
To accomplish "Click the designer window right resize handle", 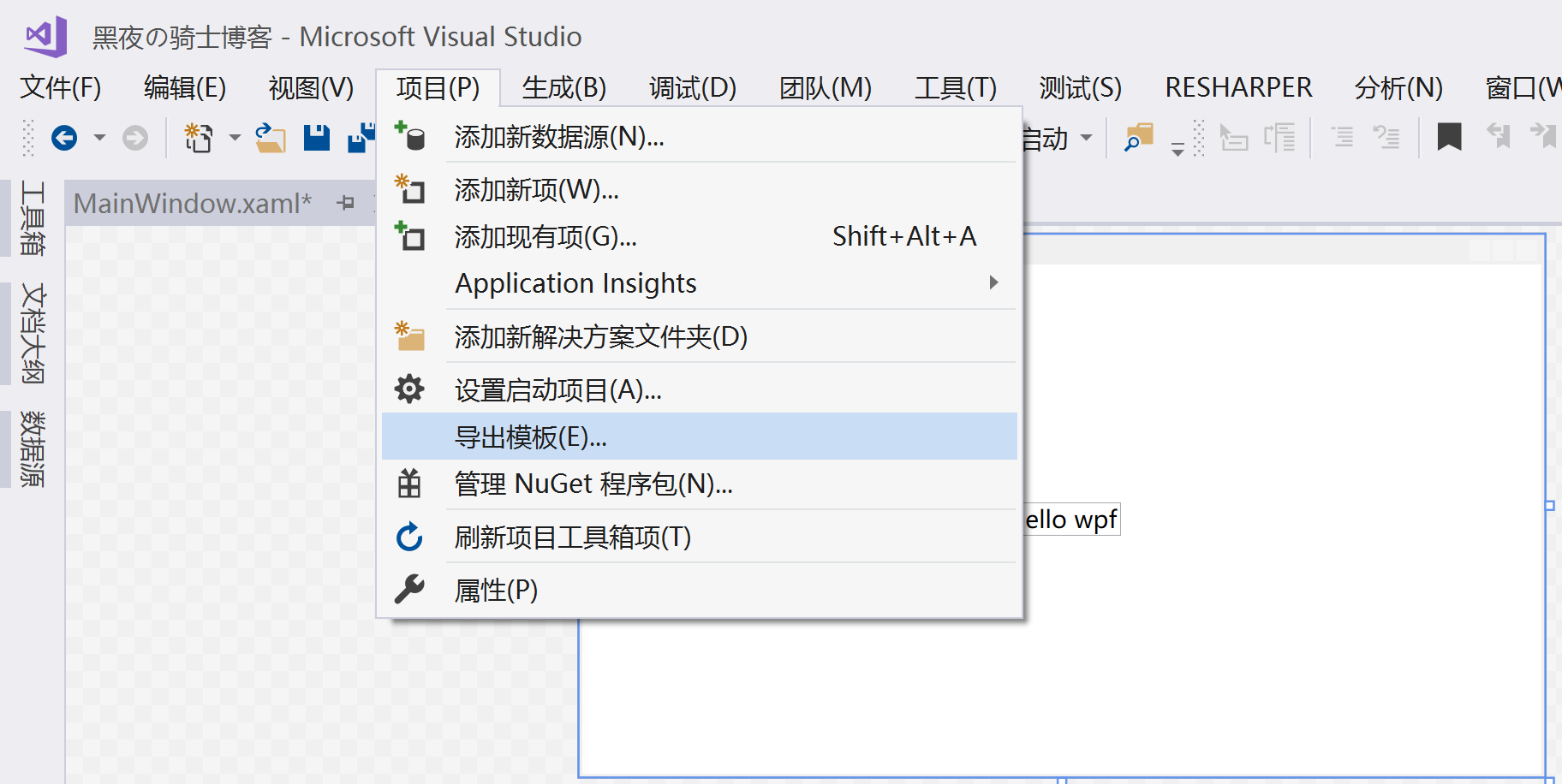I will [x=1550, y=505].
